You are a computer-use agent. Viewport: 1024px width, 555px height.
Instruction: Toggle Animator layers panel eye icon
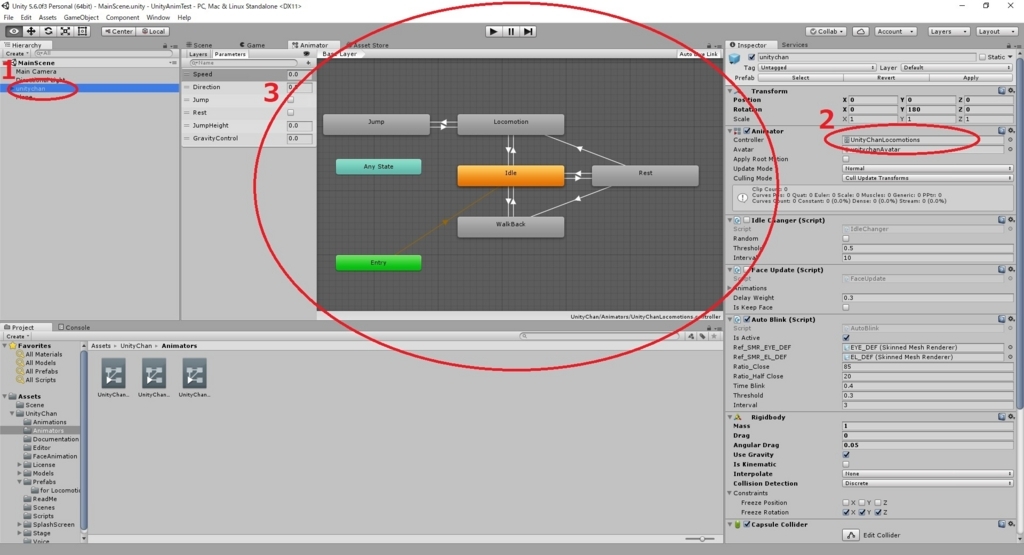[x=306, y=54]
